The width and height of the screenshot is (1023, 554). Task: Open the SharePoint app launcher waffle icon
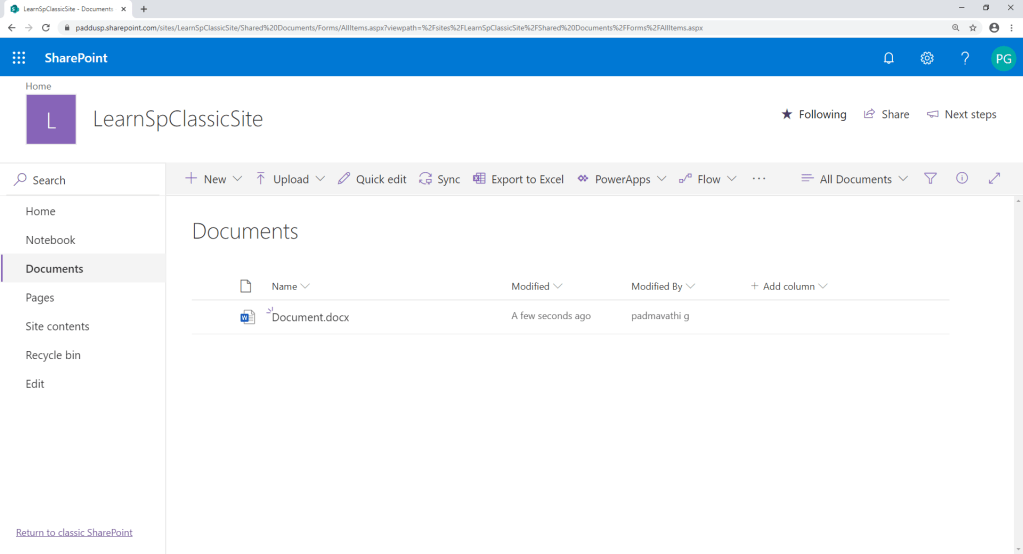pyautogui.click(x=19, y=58)
